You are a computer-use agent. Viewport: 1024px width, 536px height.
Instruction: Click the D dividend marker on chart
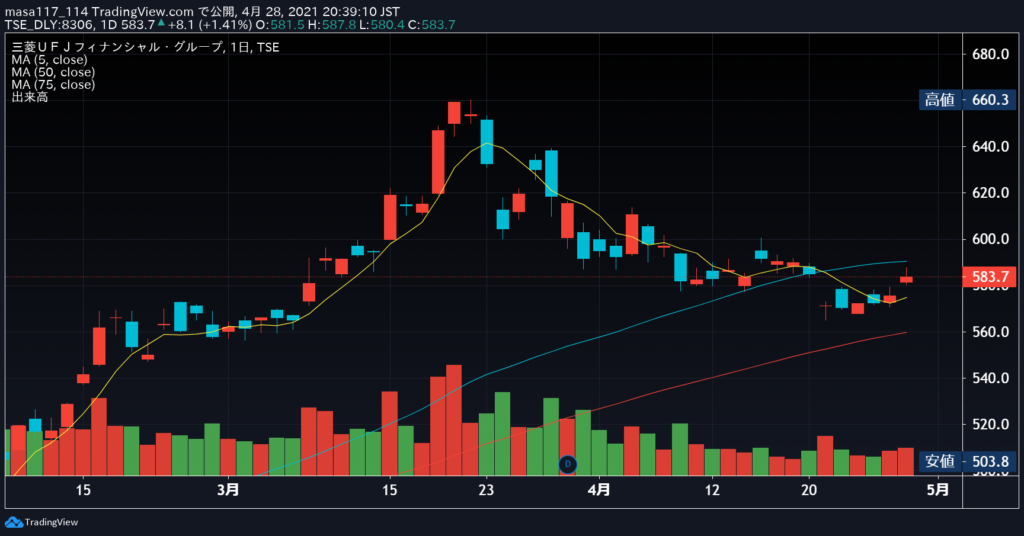pyautogui.click(x=568, y=464)
